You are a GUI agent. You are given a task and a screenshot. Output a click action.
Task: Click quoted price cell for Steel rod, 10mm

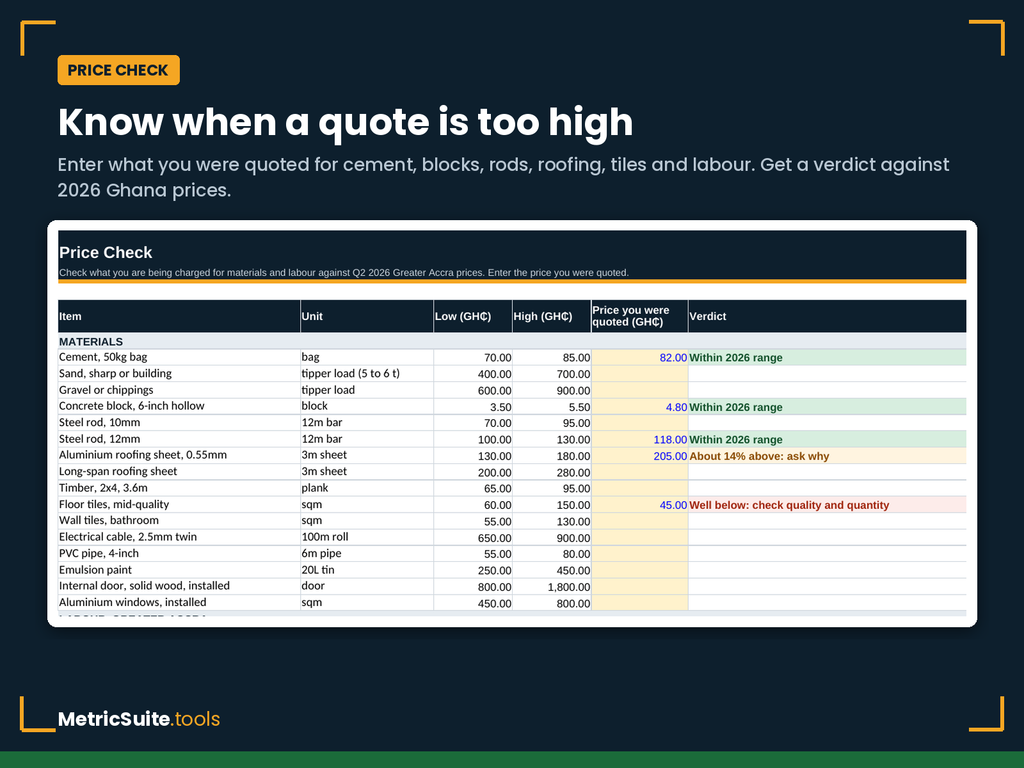639,423
